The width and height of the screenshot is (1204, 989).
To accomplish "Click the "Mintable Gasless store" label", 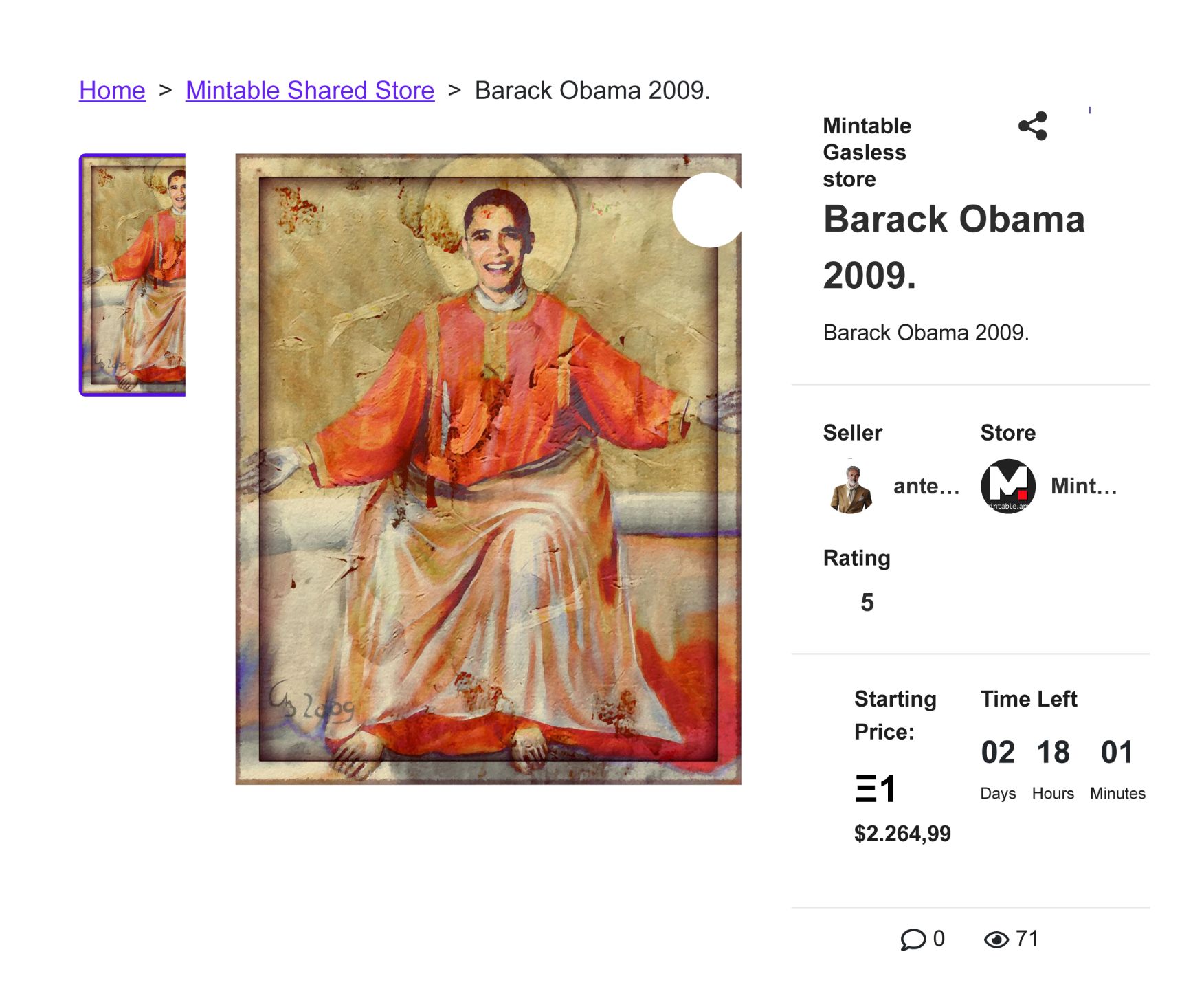I will [x=867, y=152].
